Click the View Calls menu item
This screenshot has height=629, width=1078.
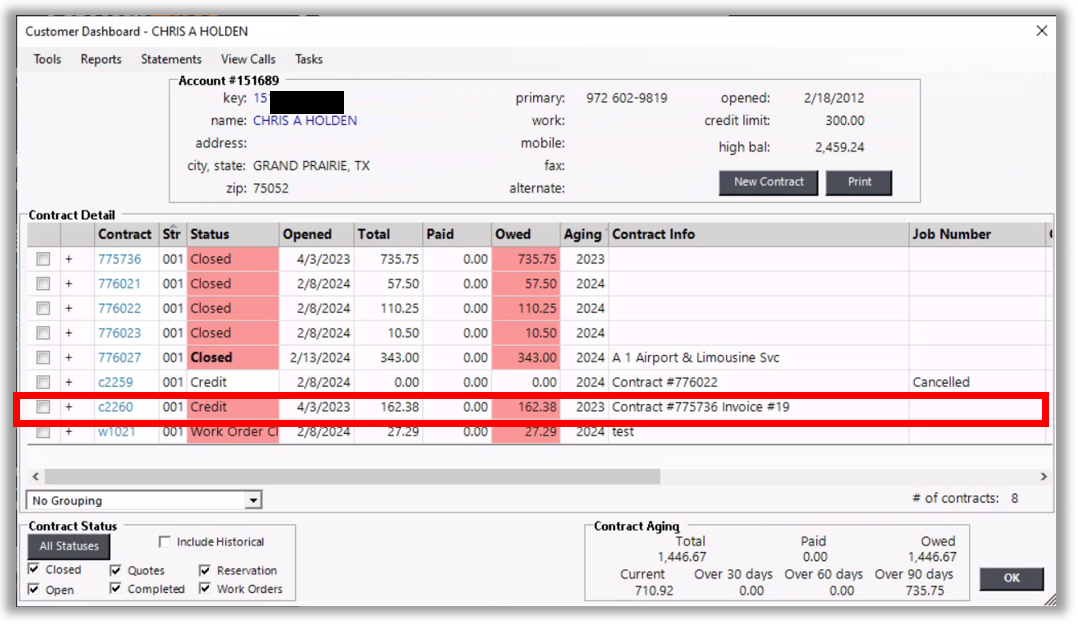[248, 59]
